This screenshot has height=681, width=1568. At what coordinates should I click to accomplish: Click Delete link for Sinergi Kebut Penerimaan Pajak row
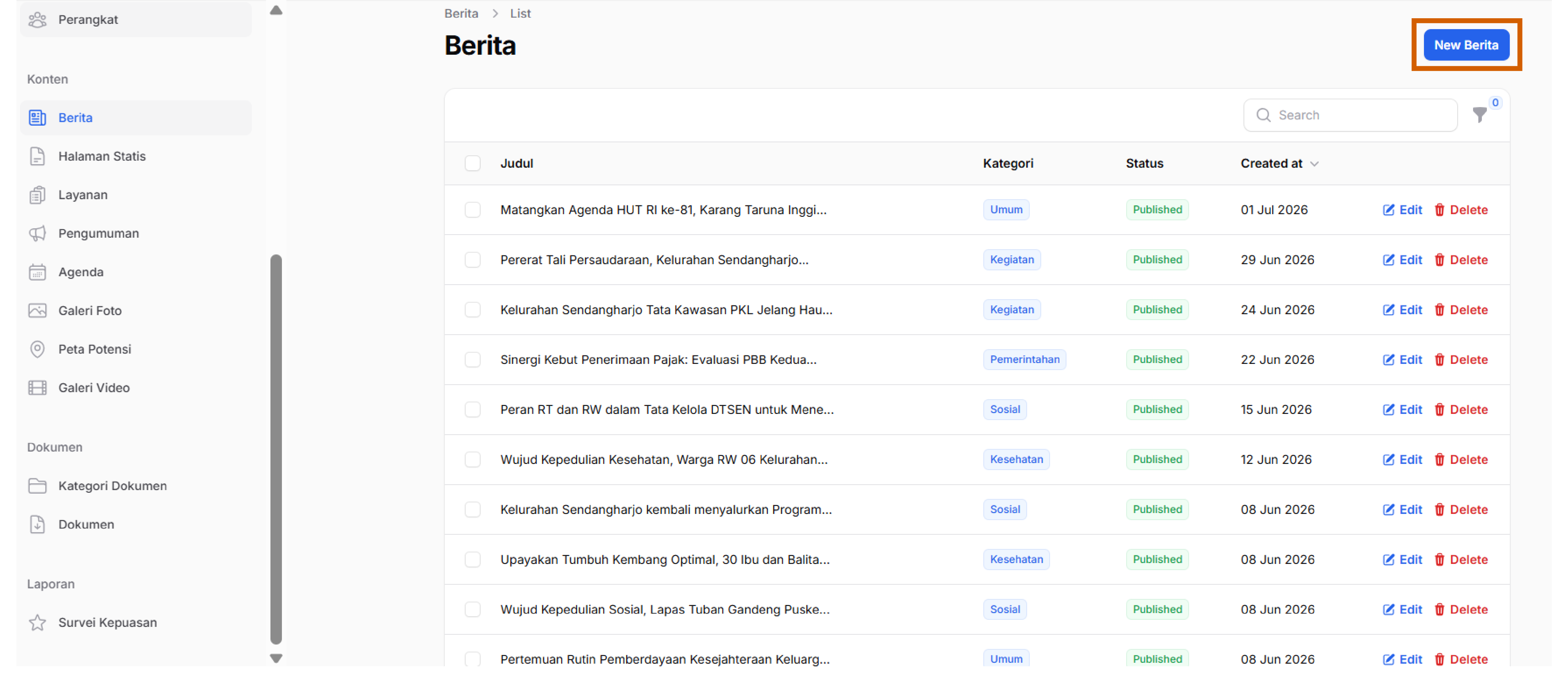tap(1461, 359)
